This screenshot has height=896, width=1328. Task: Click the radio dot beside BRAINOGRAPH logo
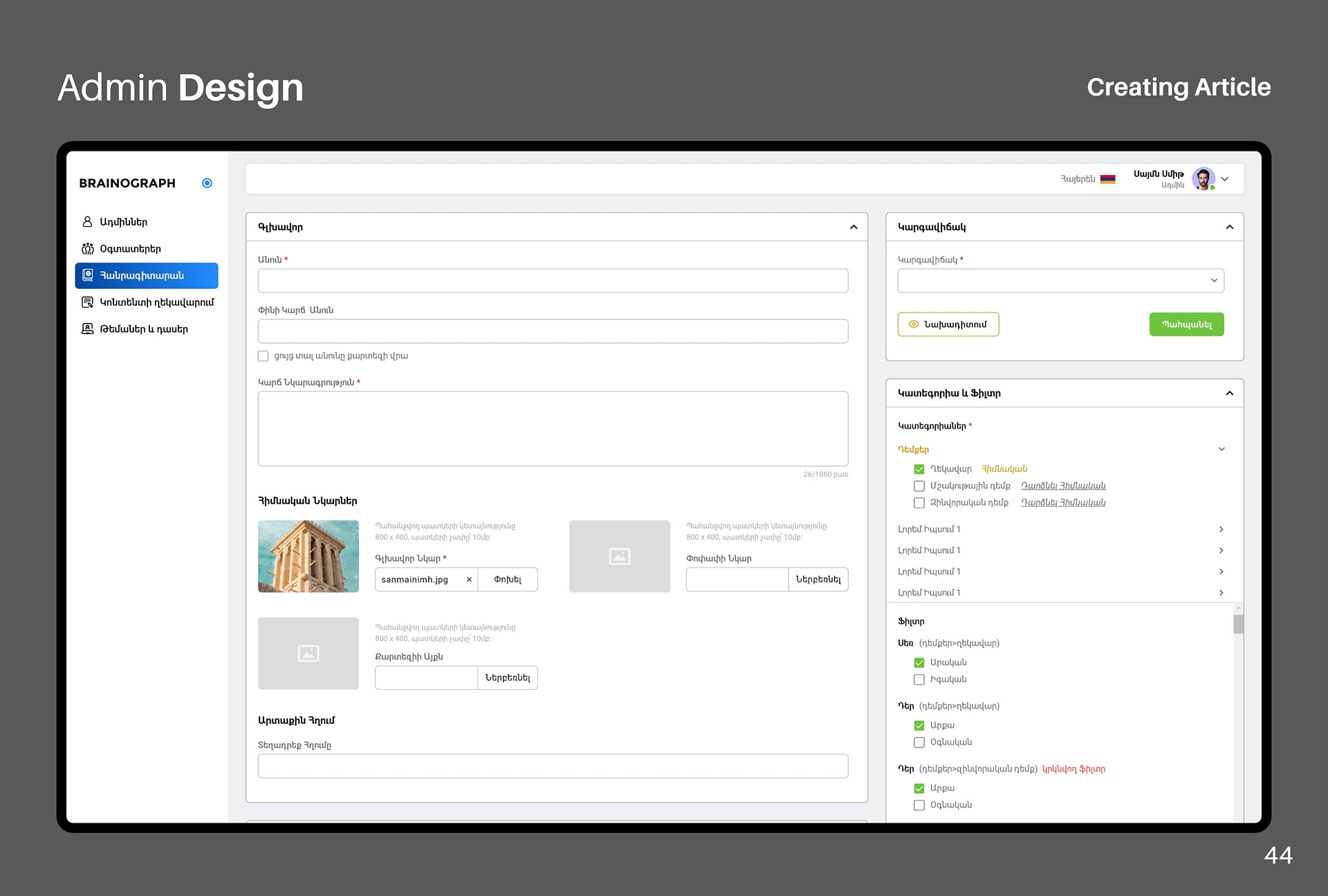click(207, 183)
